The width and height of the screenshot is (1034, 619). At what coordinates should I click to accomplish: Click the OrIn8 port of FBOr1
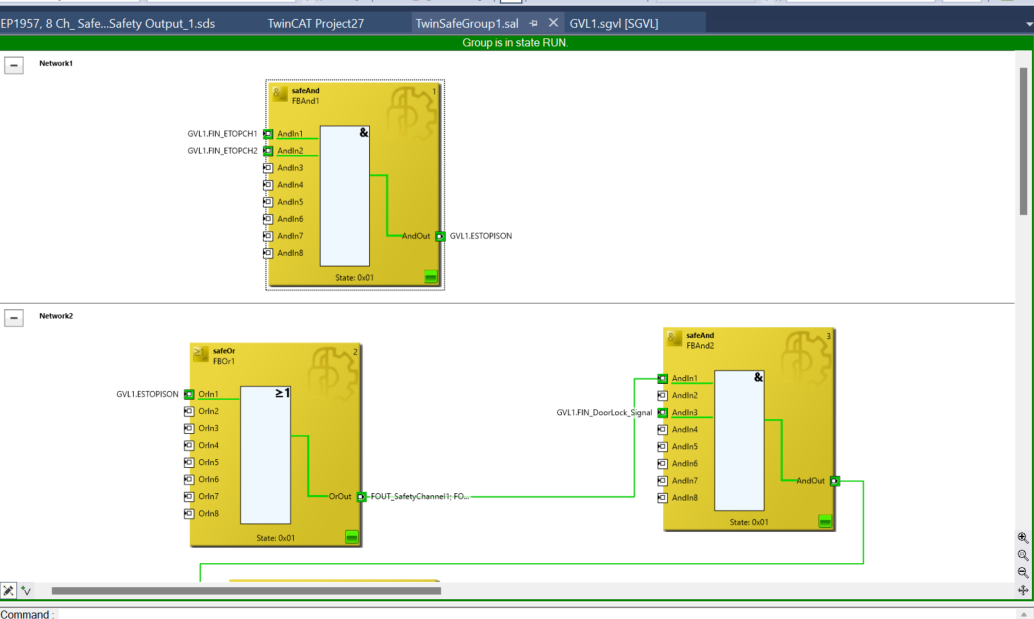[x=189, y=514]
